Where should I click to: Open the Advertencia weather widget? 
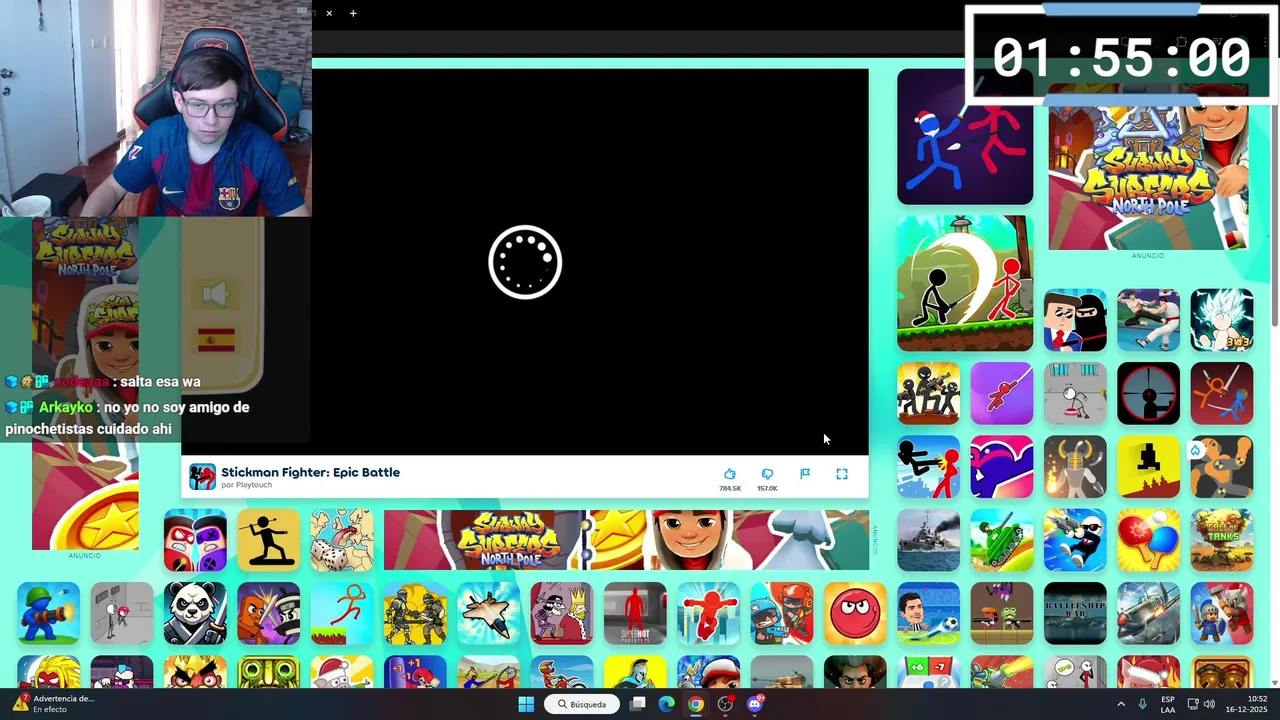(55, 704)
